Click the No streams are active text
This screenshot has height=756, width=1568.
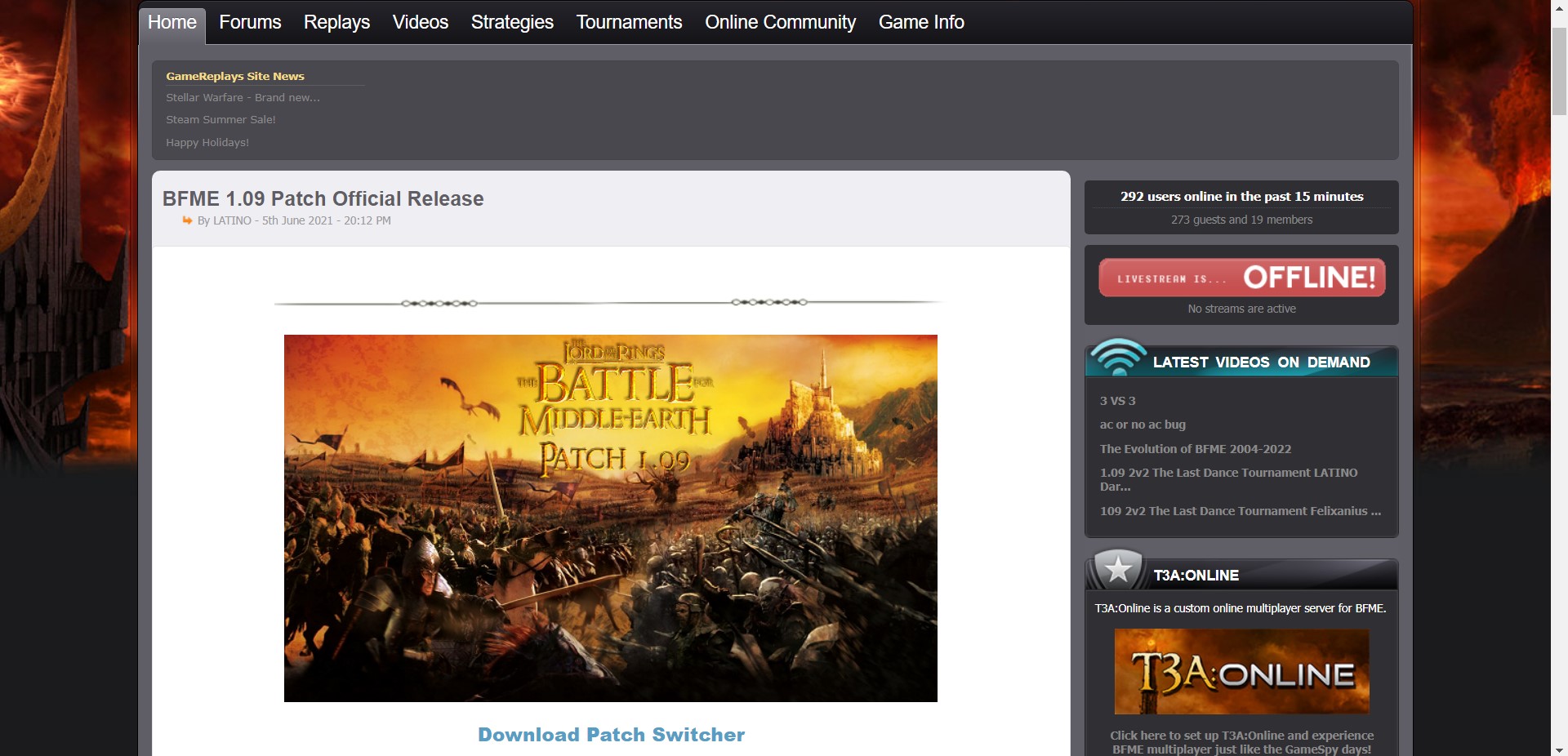tap(1241, 309)
